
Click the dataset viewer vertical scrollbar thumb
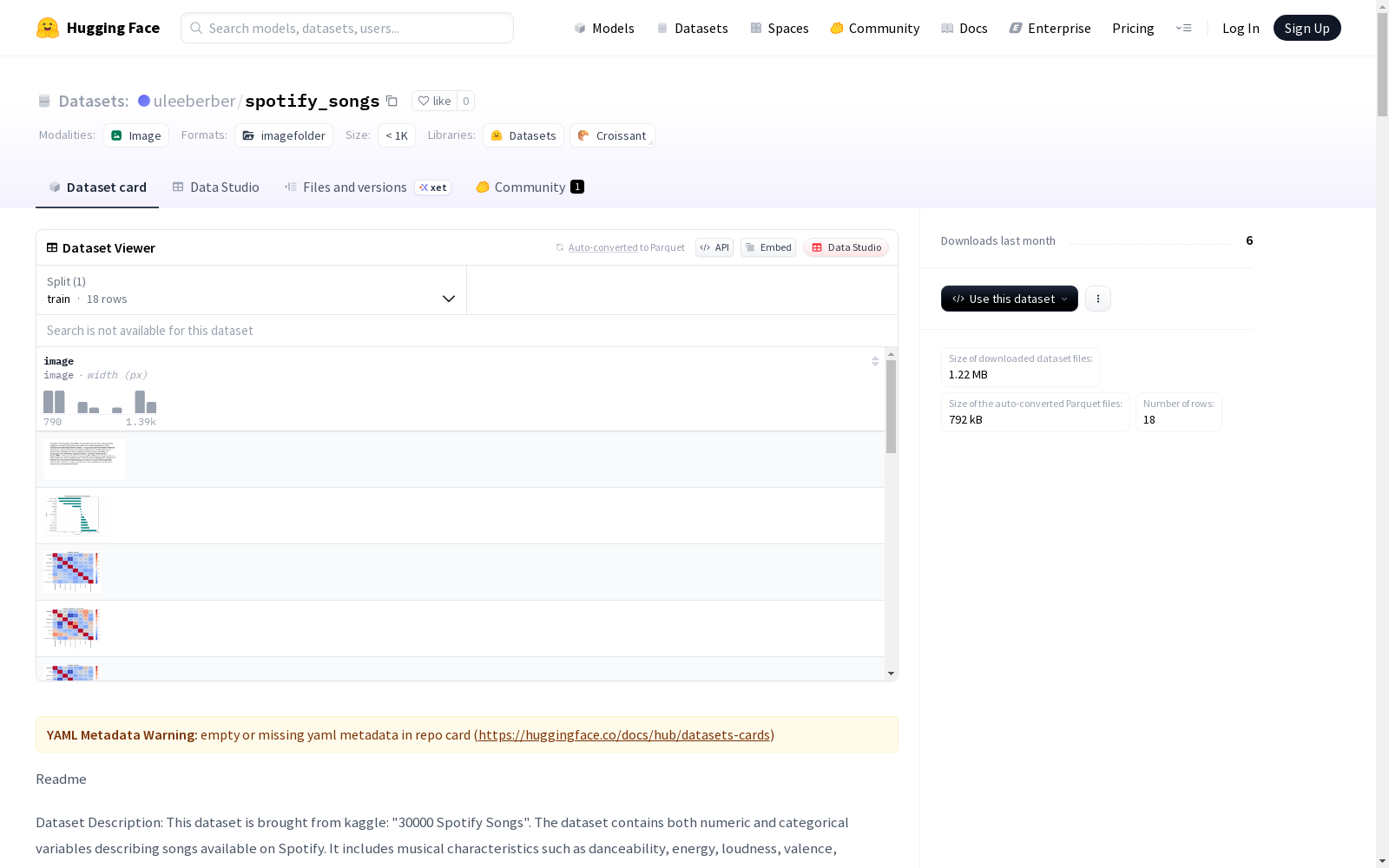[x=891, y=406]
